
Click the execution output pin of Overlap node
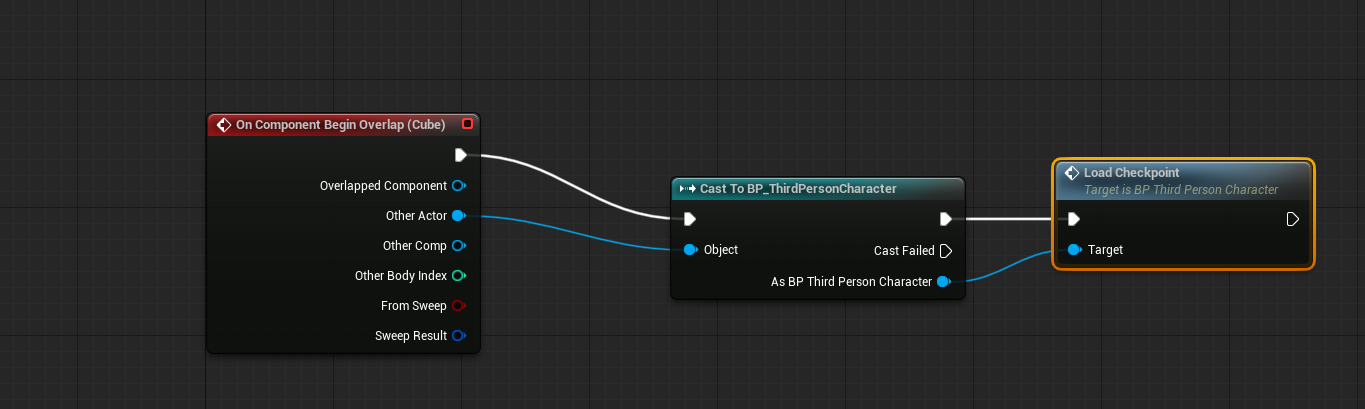[460, 155]
